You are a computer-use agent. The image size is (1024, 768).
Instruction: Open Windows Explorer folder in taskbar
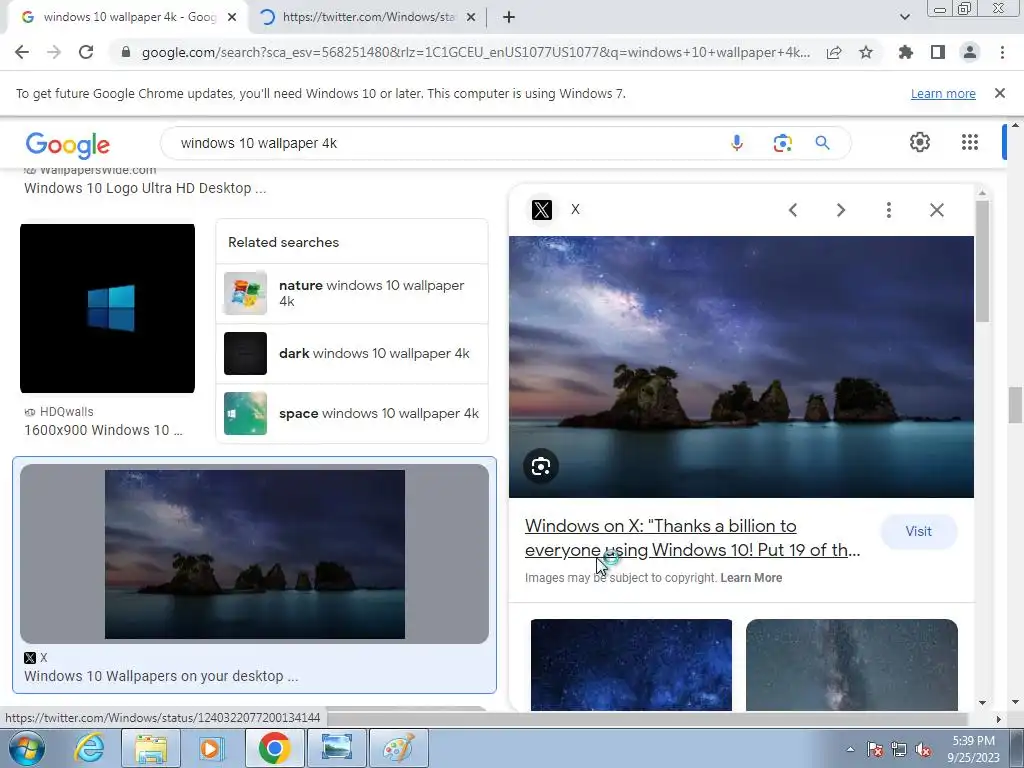coord(150,748)
